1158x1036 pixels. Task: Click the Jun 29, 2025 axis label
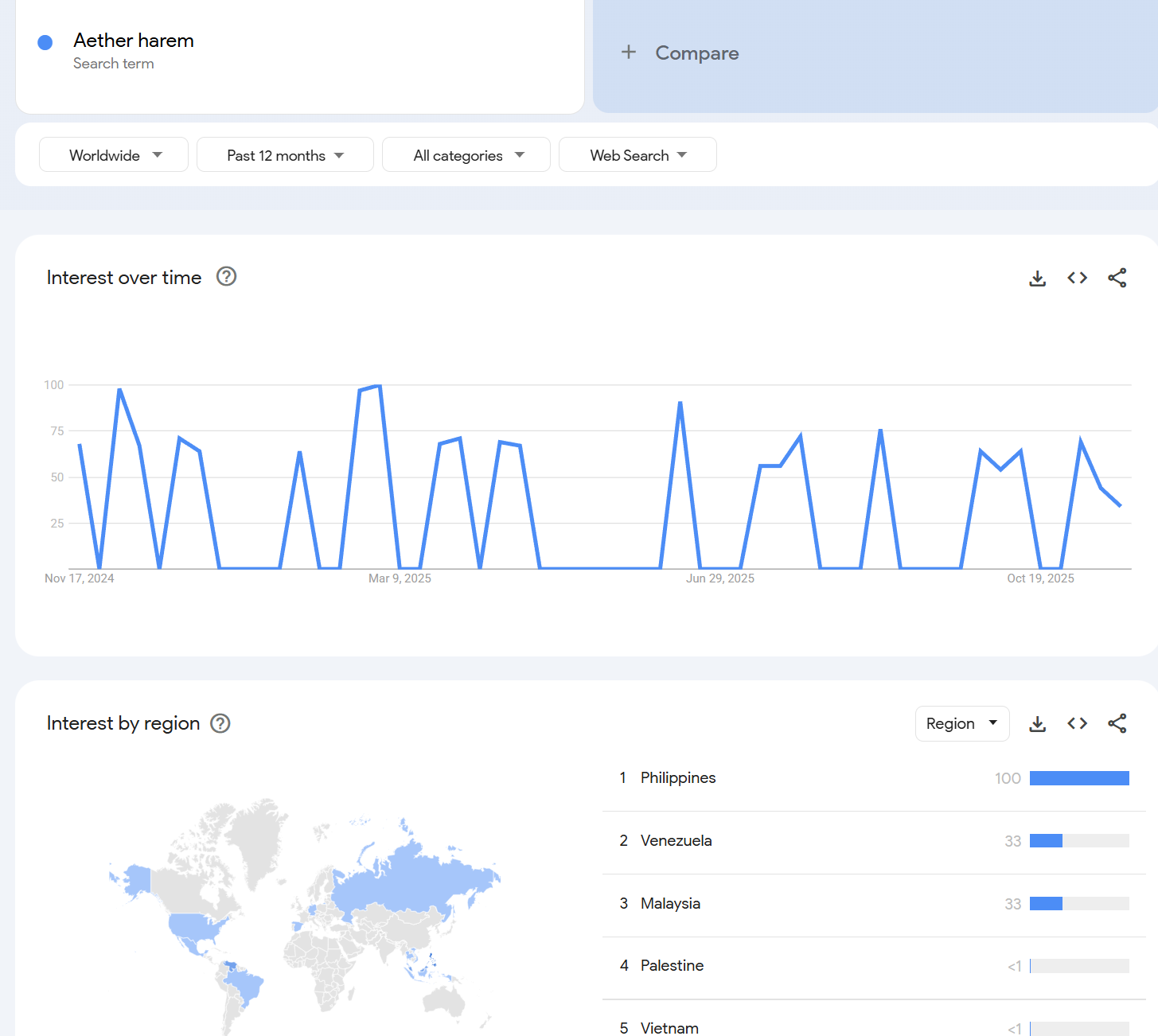pyautogui.click(x=720, y=578)
